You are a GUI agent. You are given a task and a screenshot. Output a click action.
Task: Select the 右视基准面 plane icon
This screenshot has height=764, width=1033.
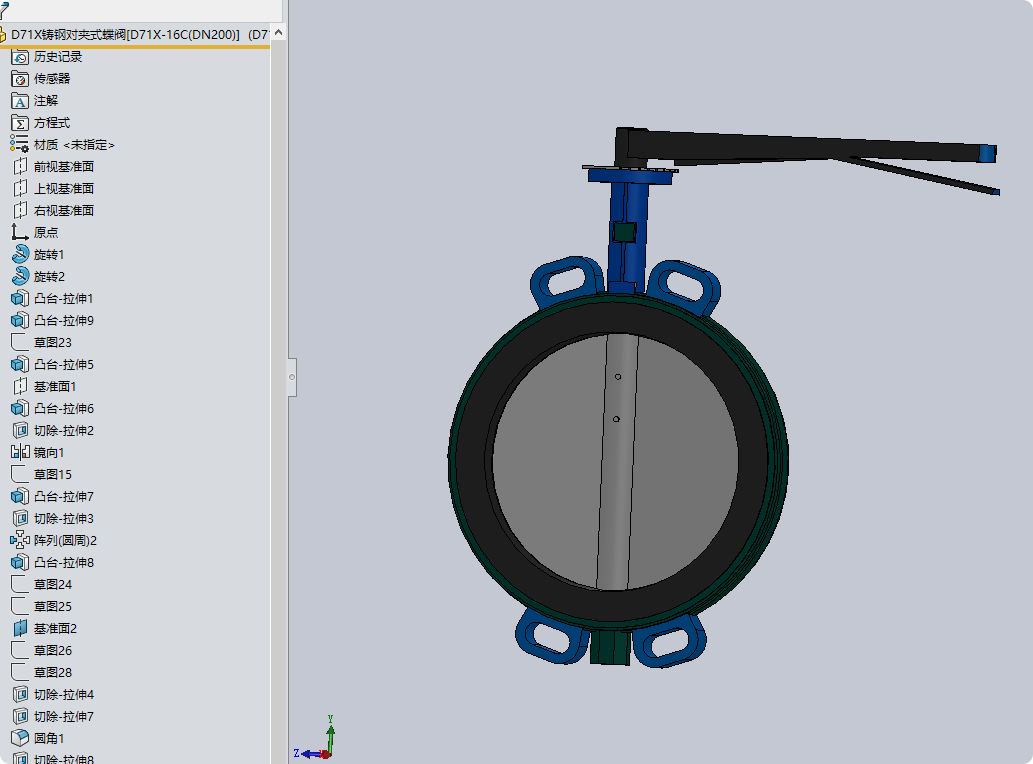pos(20,211)
